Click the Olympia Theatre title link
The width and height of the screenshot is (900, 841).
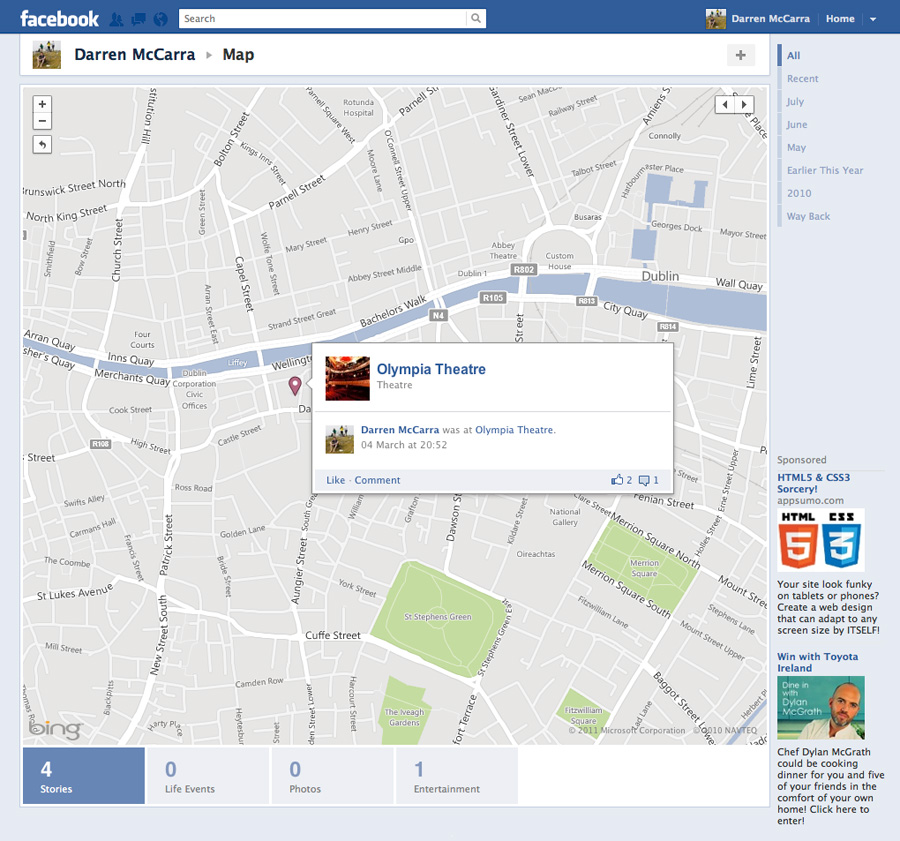pos(431,369)
